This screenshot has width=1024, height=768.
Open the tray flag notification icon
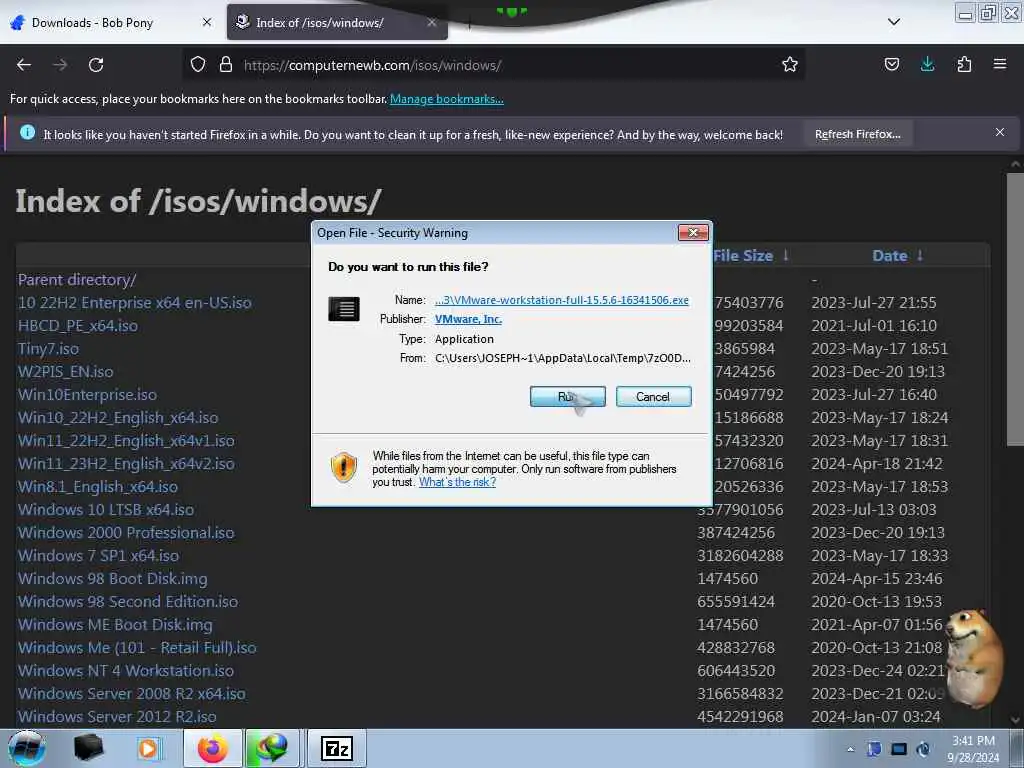(874, 749)
